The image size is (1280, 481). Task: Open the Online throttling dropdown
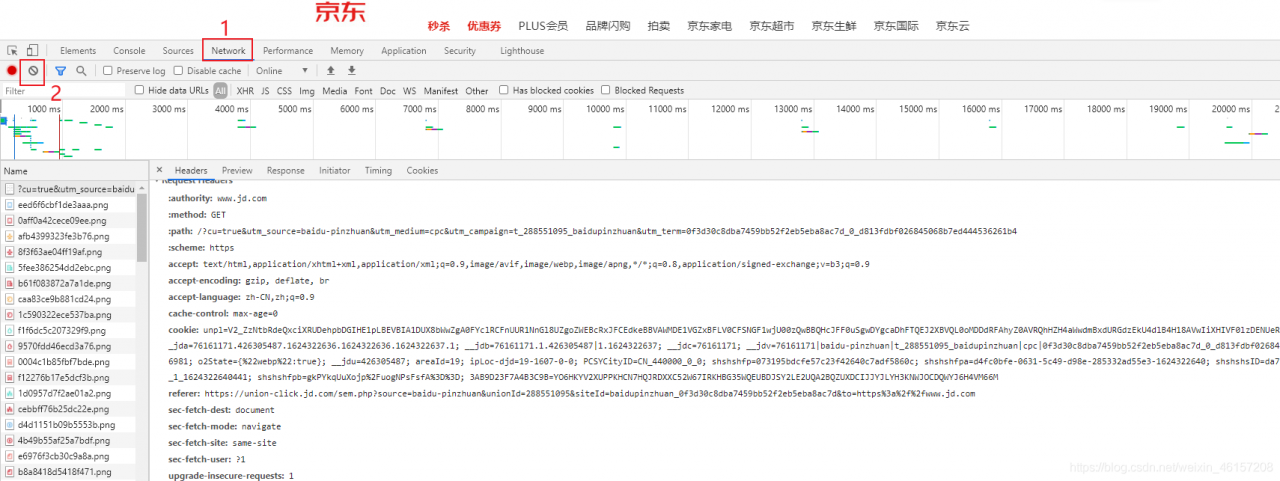(282, 71)
